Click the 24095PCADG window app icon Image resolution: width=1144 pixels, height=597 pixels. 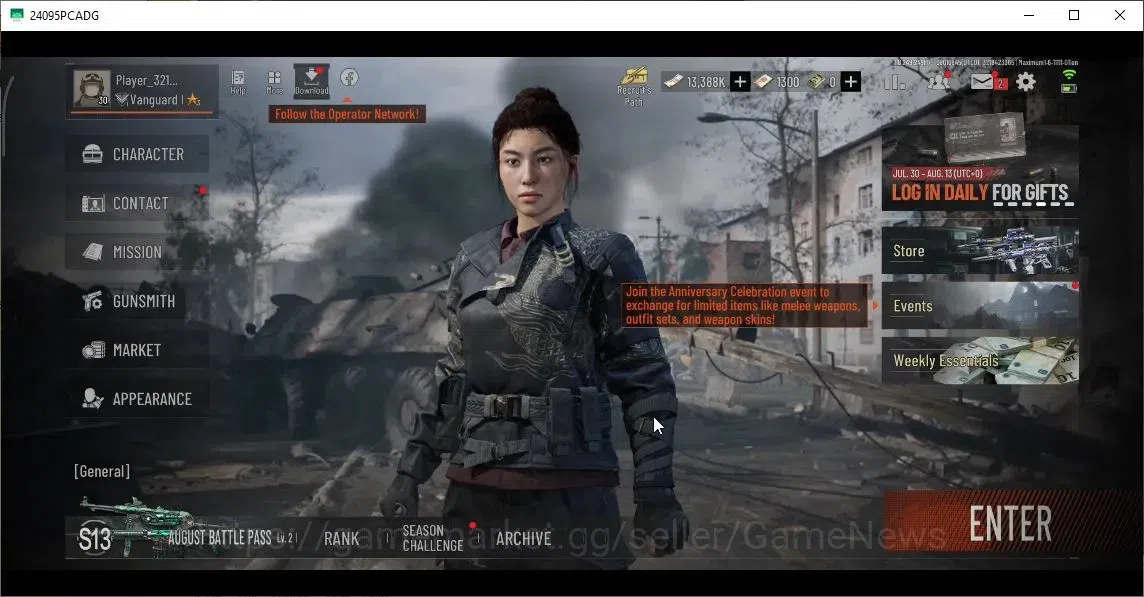coord(17,15)
